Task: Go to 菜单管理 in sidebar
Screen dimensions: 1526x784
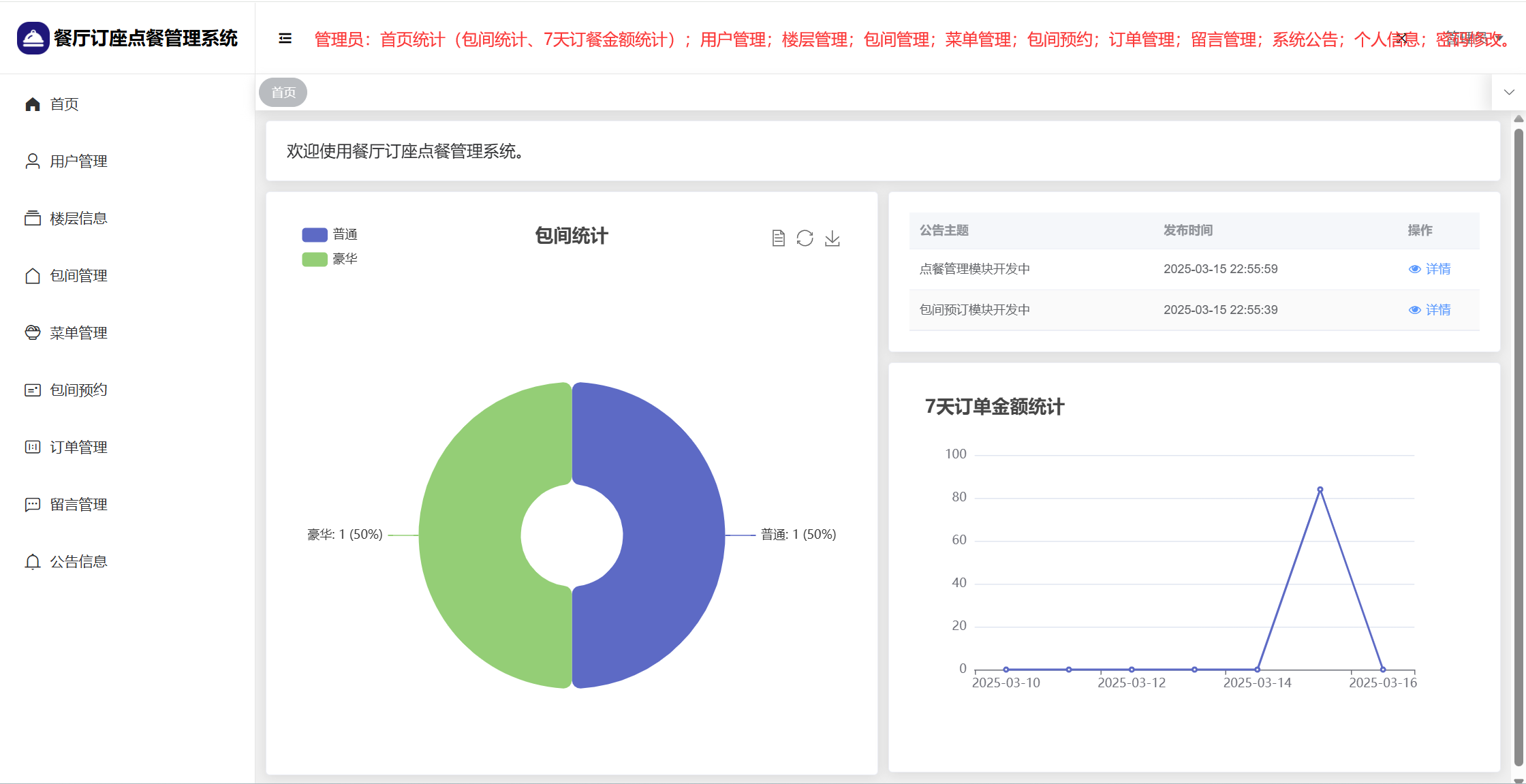Action: 78,333
